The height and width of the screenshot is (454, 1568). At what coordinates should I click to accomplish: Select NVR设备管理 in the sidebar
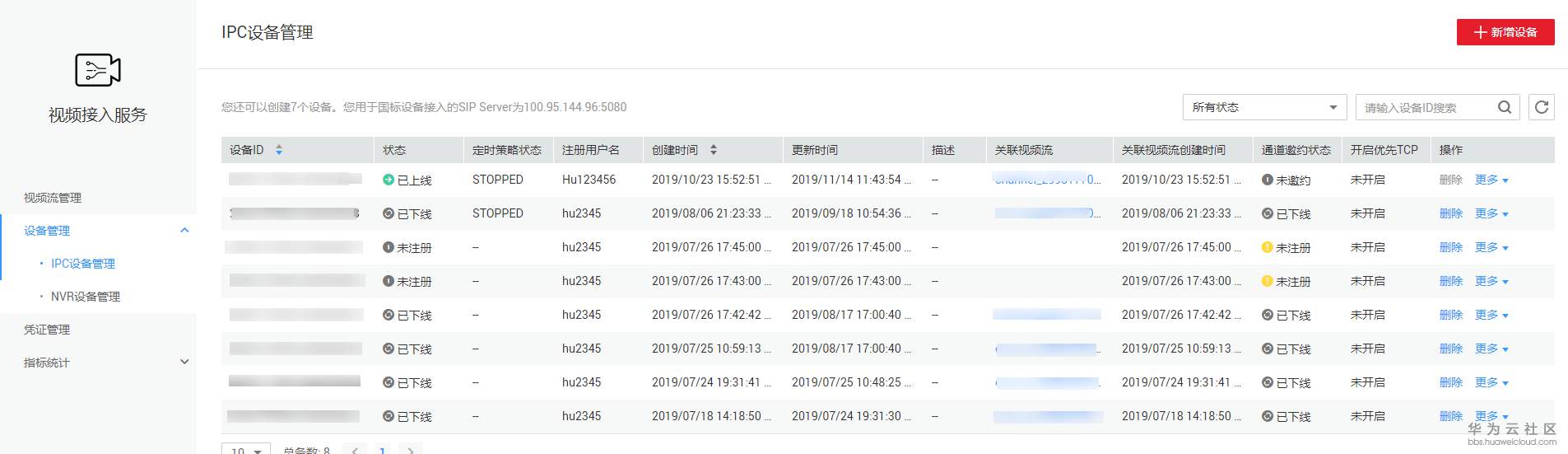tap(86, 297)
